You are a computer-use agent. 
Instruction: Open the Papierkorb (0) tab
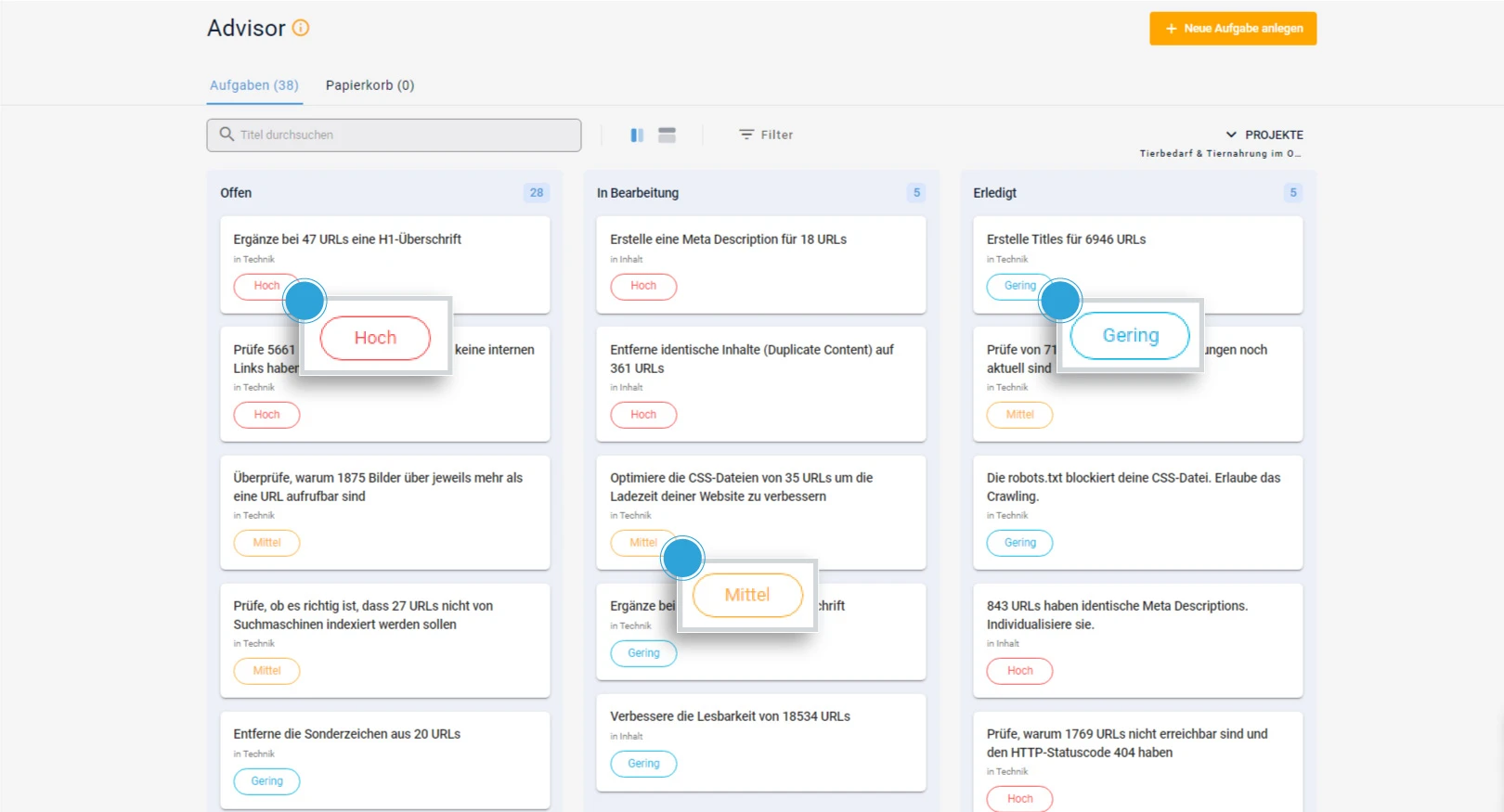pyautogui.click(x=370, y=85)
